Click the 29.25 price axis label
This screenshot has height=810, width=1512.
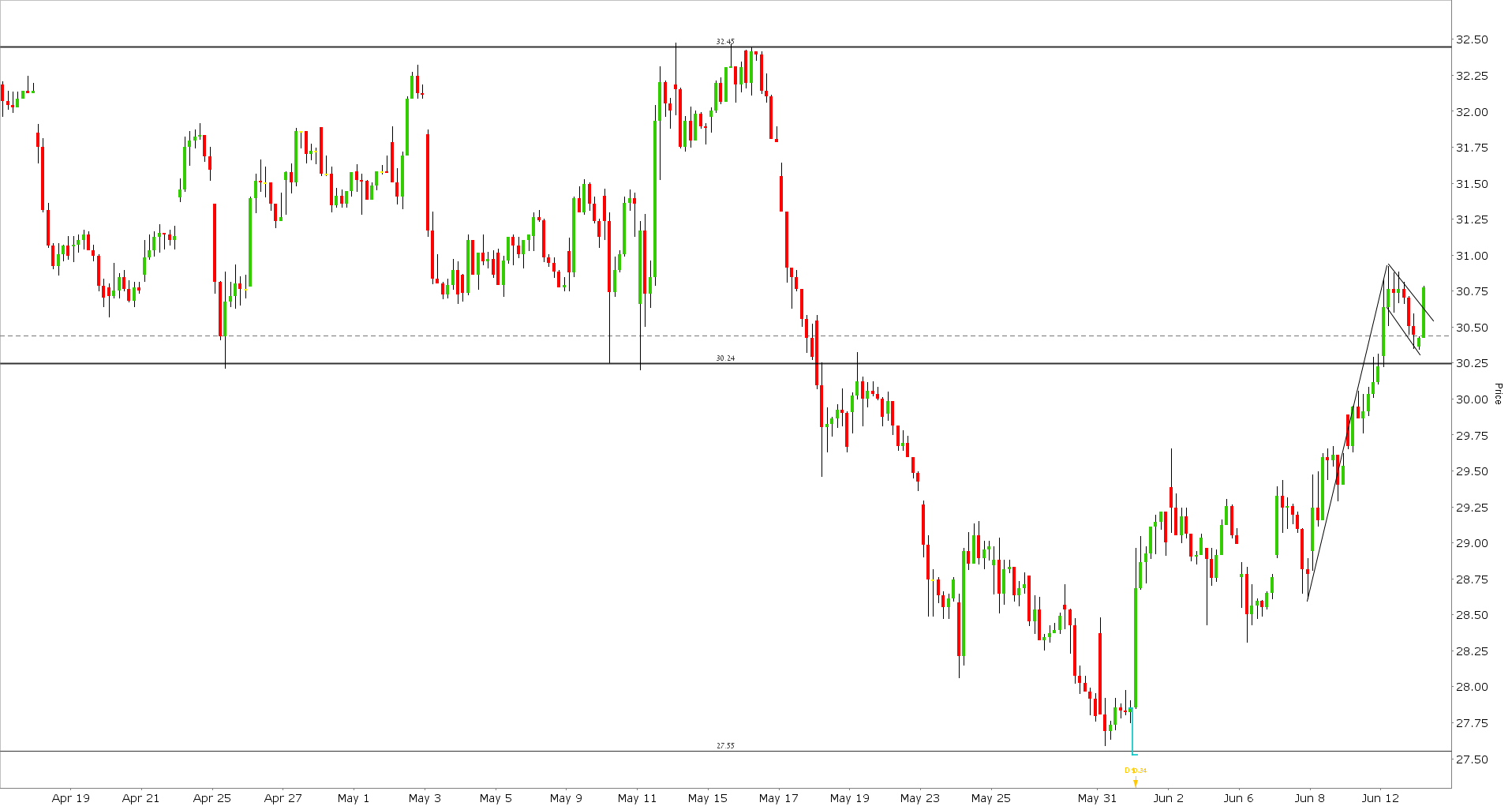(1472, 508)
